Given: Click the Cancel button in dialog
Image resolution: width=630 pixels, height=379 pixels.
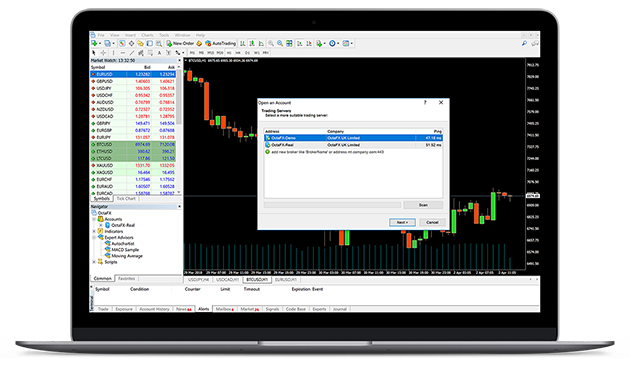Looking at the screenshot, I should click(x=432, y=222).
